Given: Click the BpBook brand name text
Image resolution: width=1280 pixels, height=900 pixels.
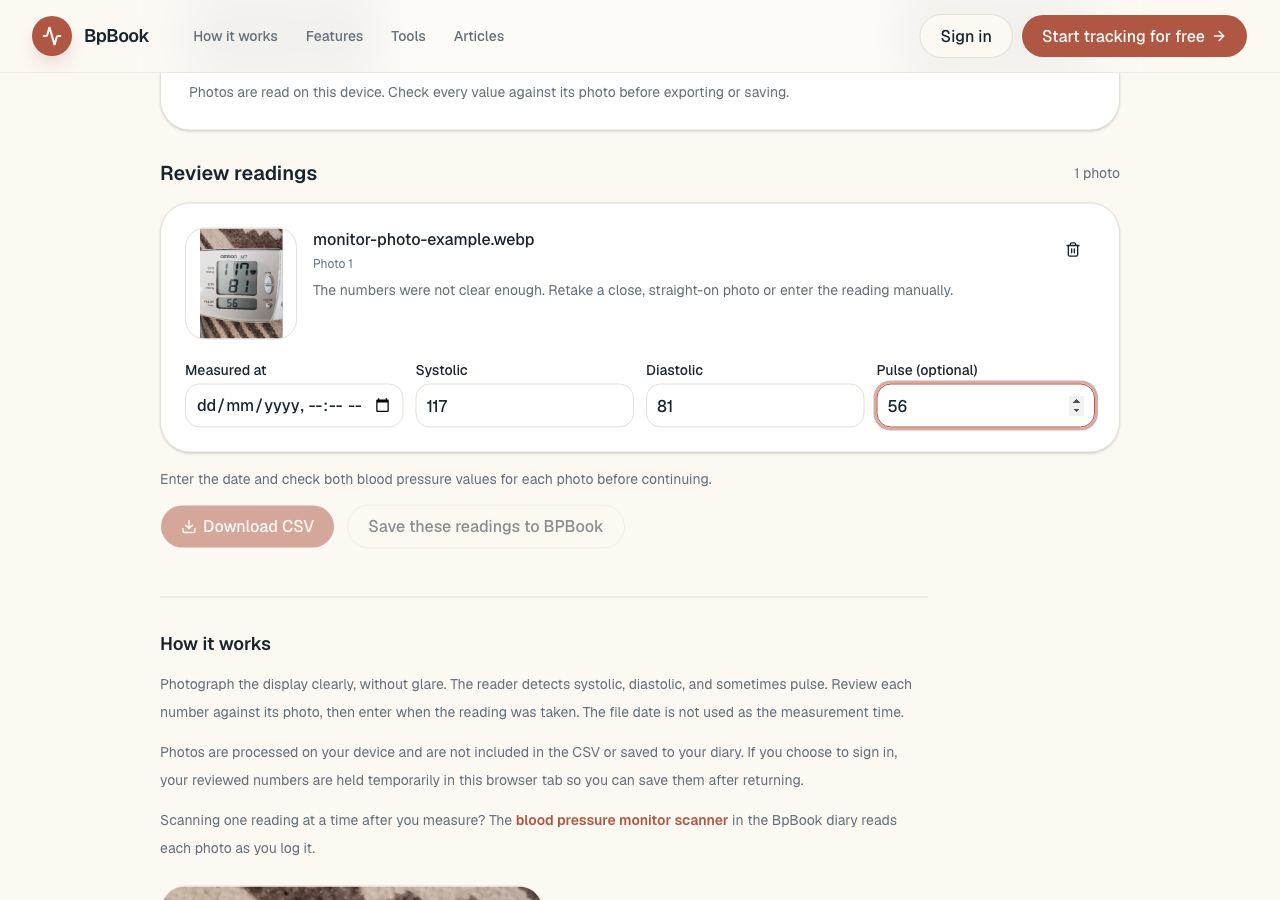Looking at the screenshot, I should coord(116,36).
